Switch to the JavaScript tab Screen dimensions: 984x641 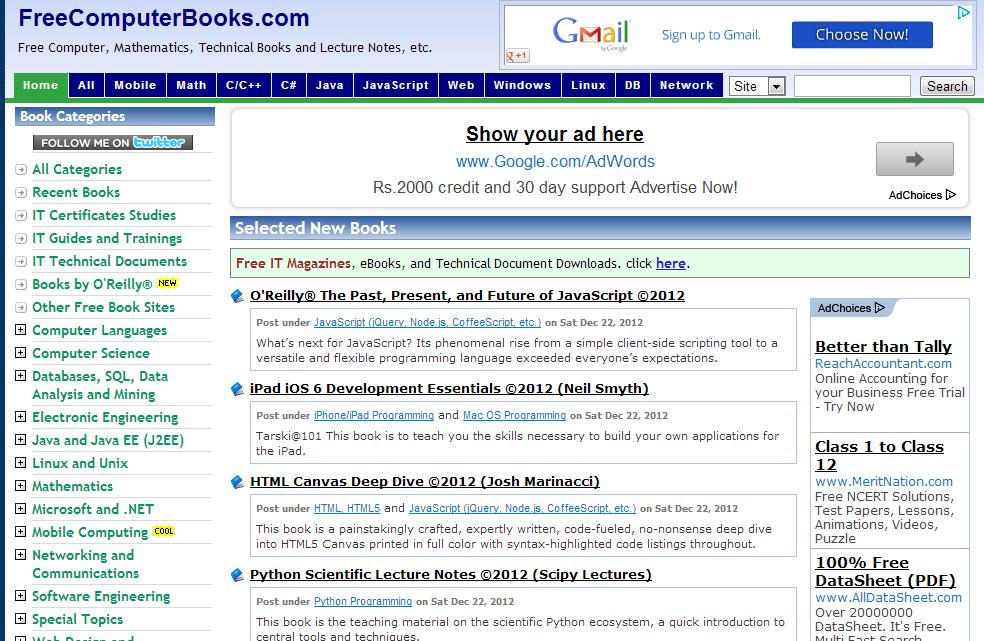(x=396, y=85)
